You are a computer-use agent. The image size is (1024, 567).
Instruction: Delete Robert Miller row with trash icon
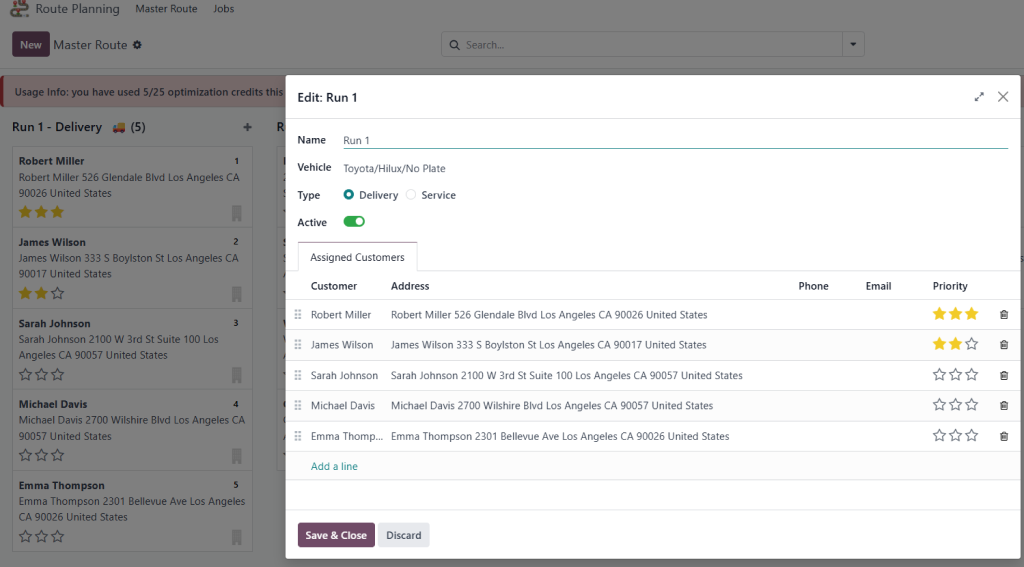click(1004, 315)
